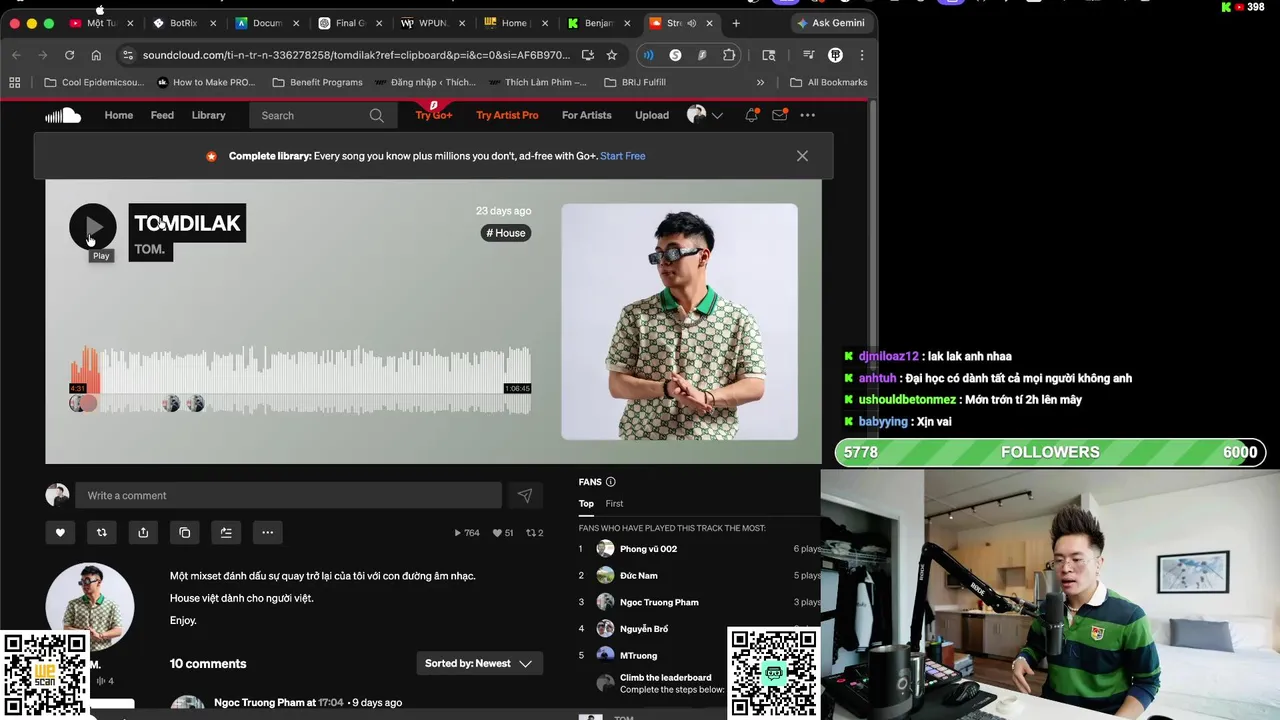1280x720 pixels.
Task: Click in the Write a comment field
Action: pos(289,495)
